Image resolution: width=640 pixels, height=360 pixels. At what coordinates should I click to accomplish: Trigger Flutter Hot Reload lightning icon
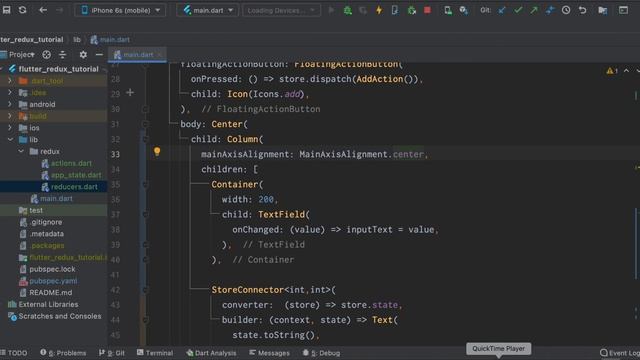coord(379,10)
